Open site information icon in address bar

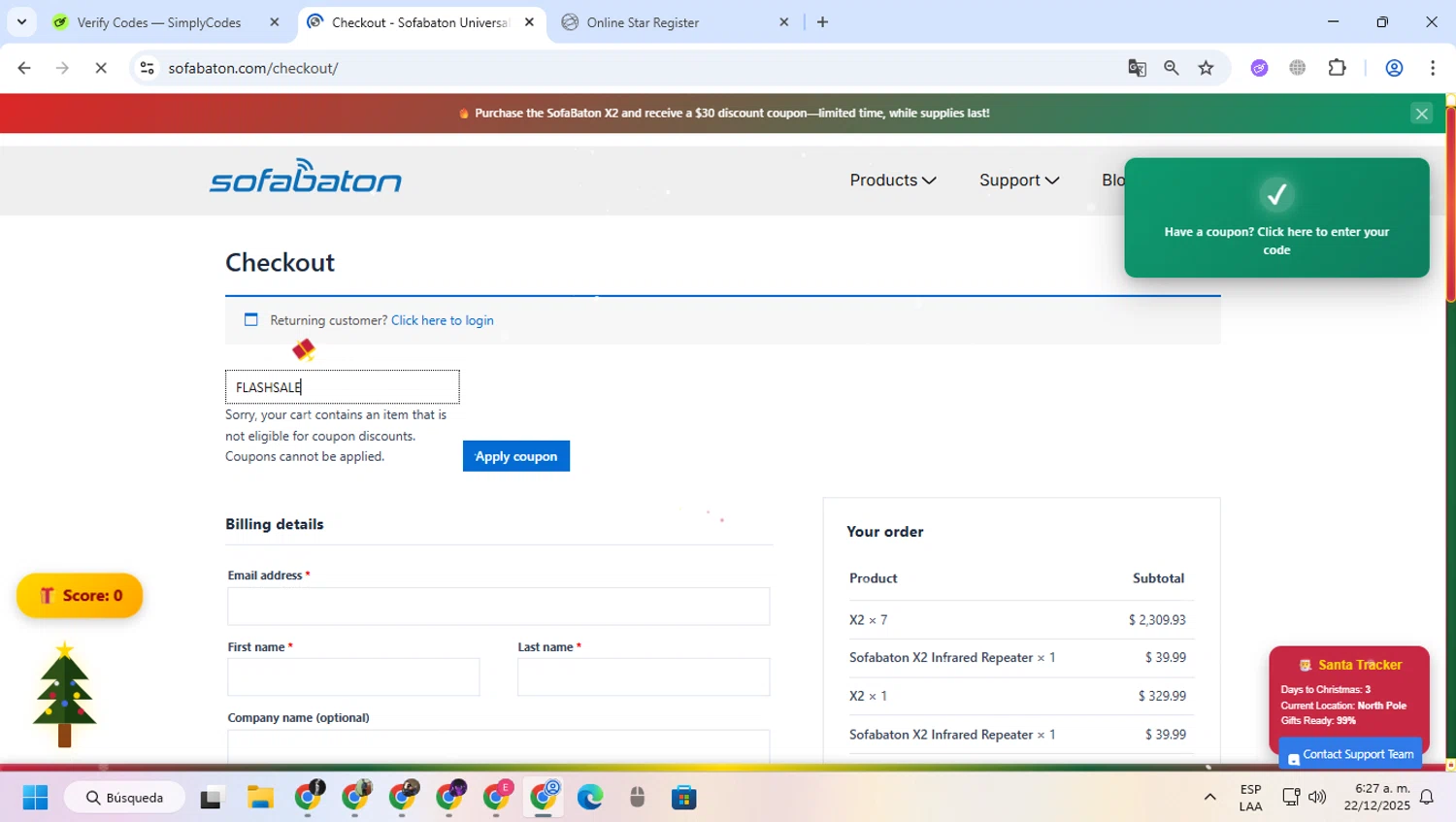pyautogui.click(x=148, y=68)
